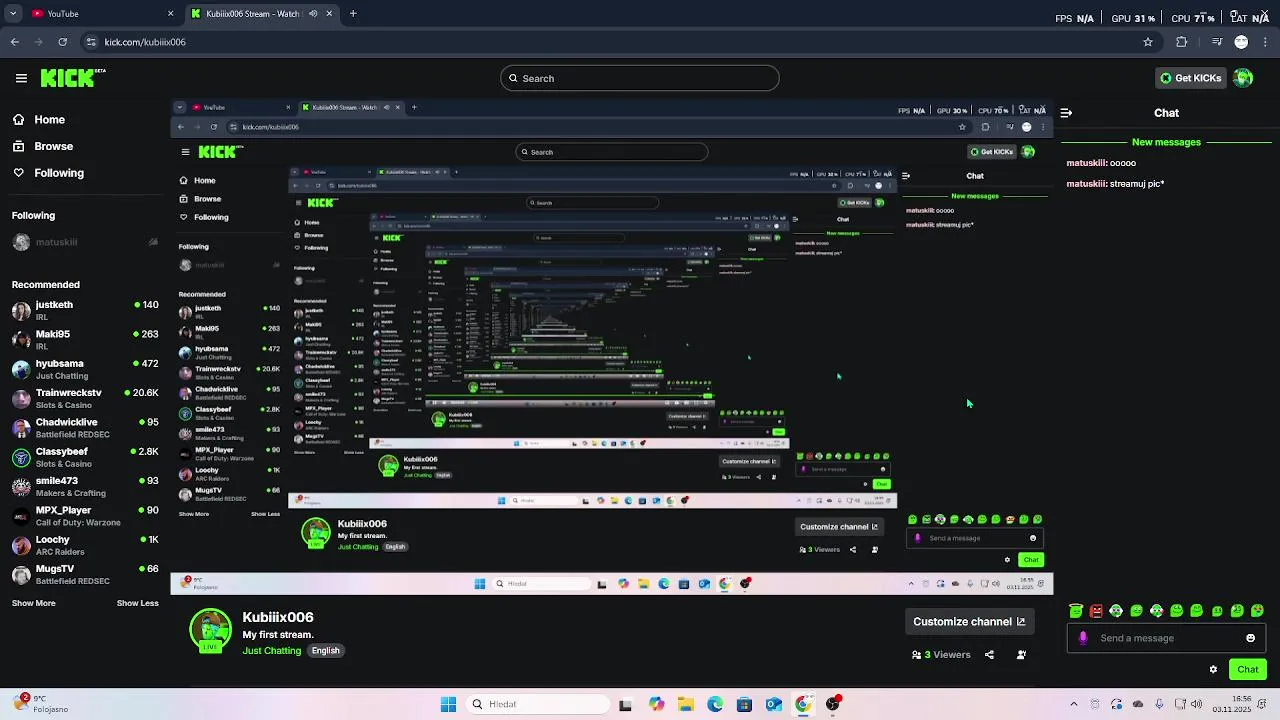
Task: Open the tab search dropdown
Action: click(x=13, y=14)
